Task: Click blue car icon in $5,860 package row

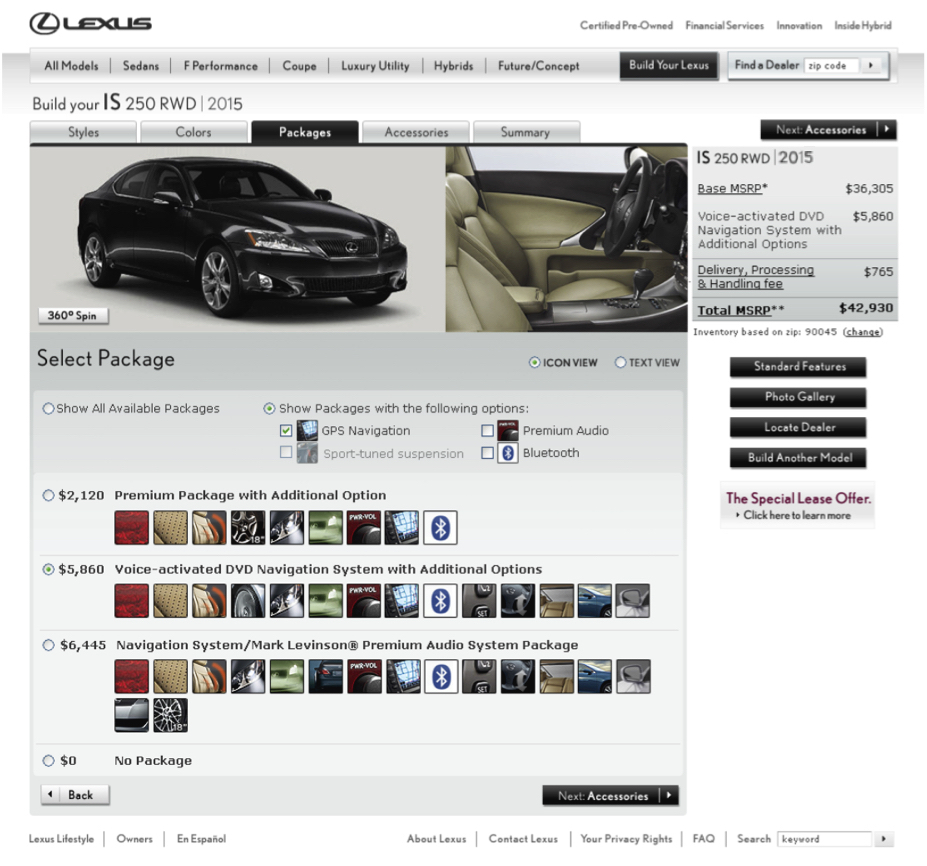Action: 595,601
